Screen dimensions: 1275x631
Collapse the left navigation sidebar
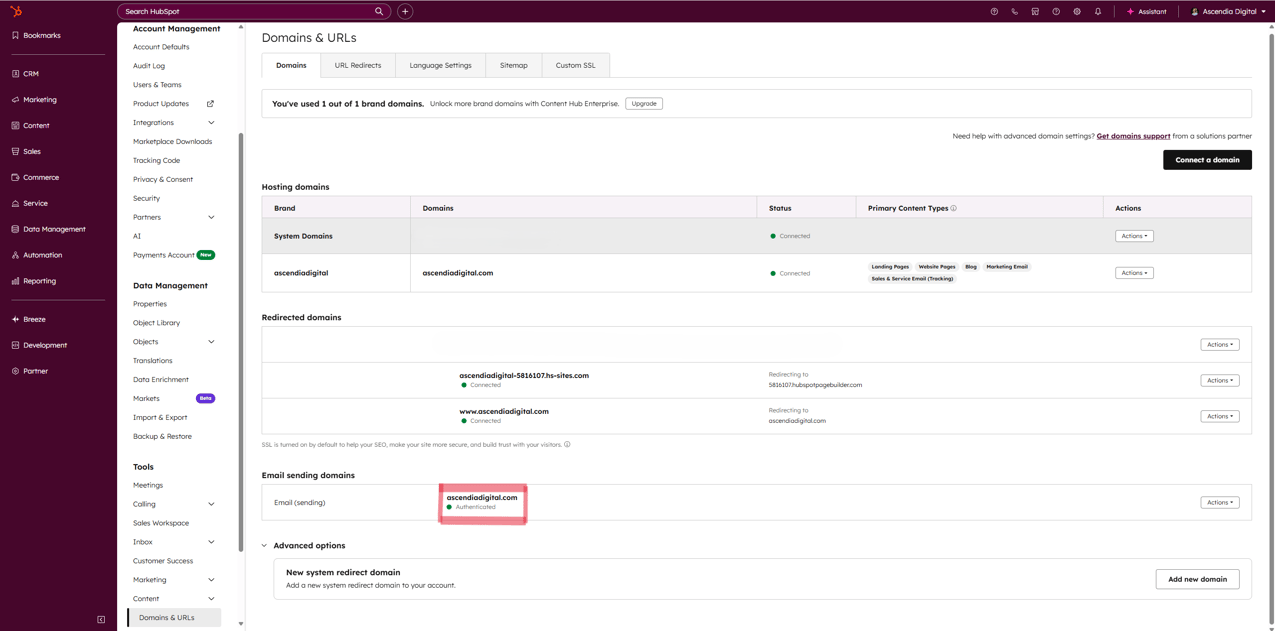coord(101,620)
